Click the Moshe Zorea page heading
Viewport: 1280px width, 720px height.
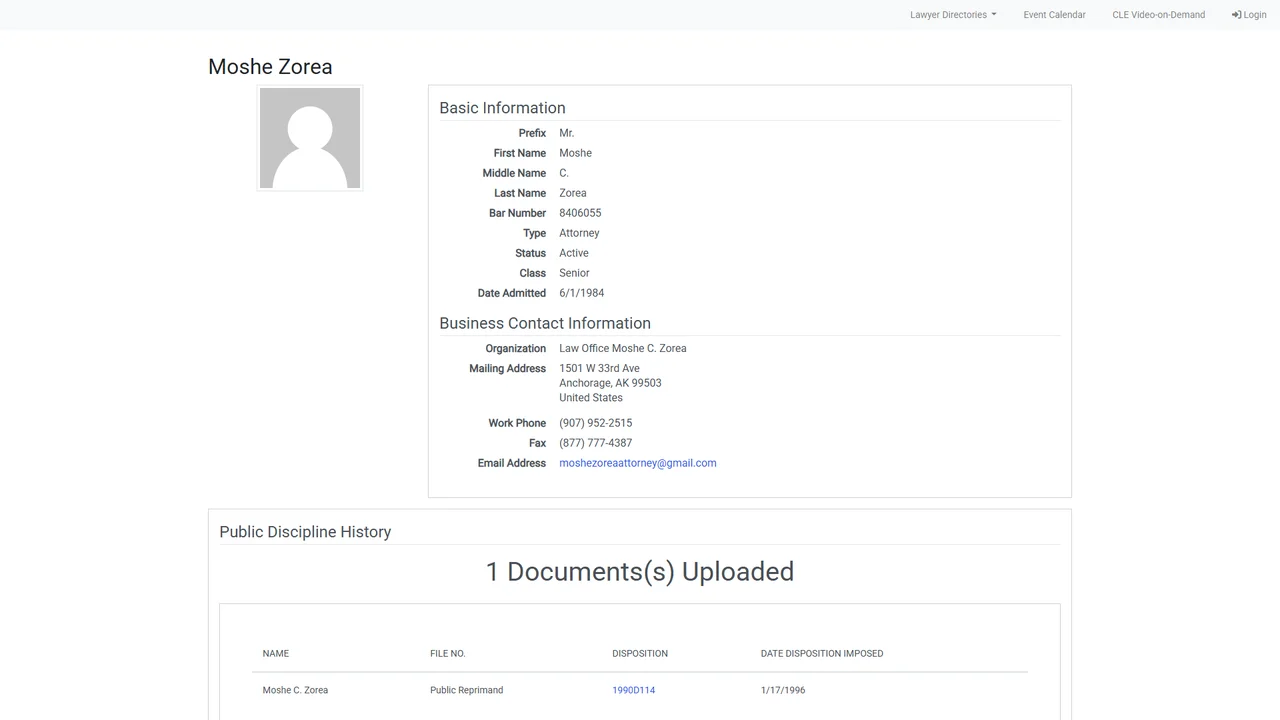tap(270, 67)
